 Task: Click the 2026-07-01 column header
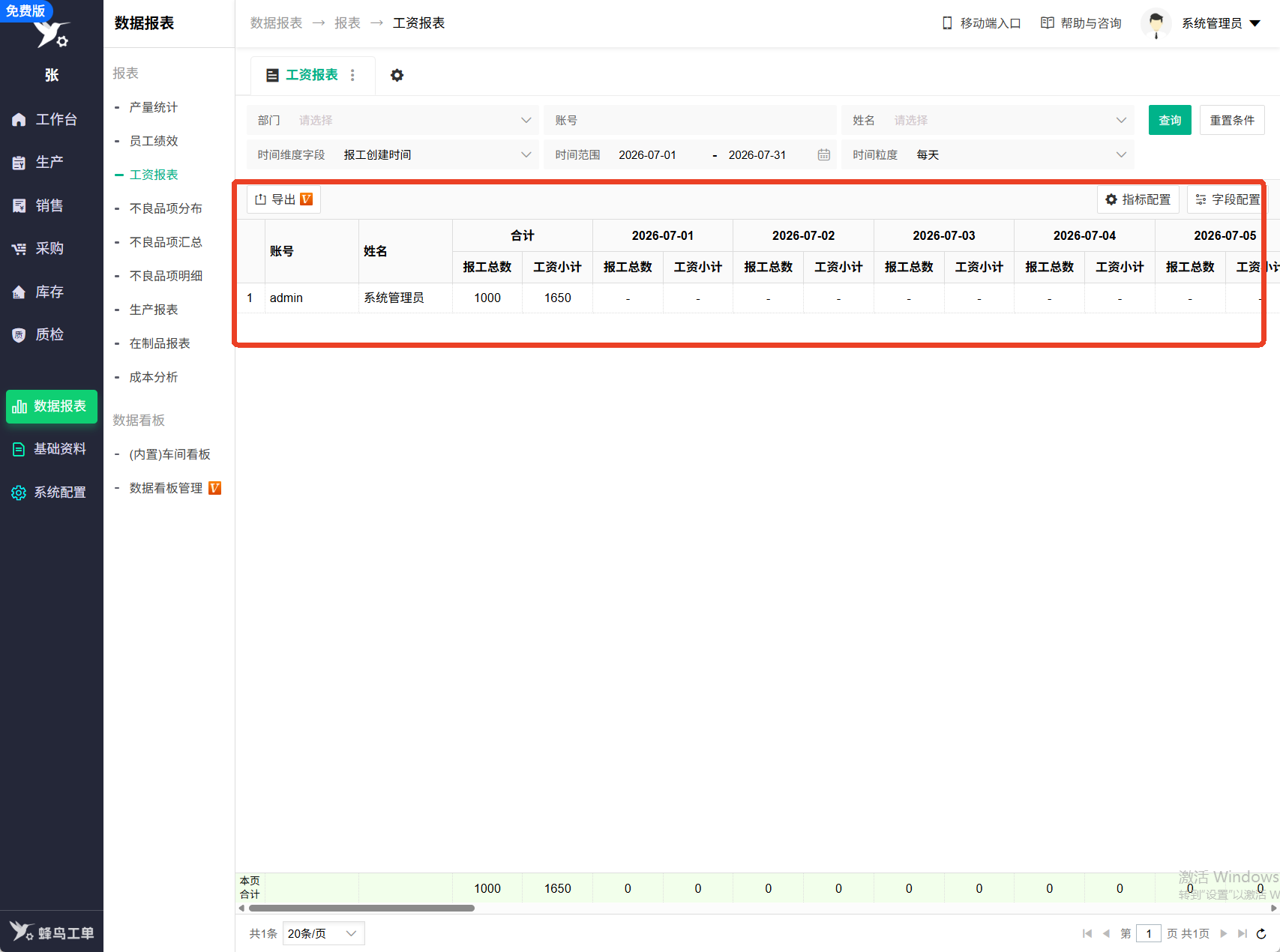point(663,235)
